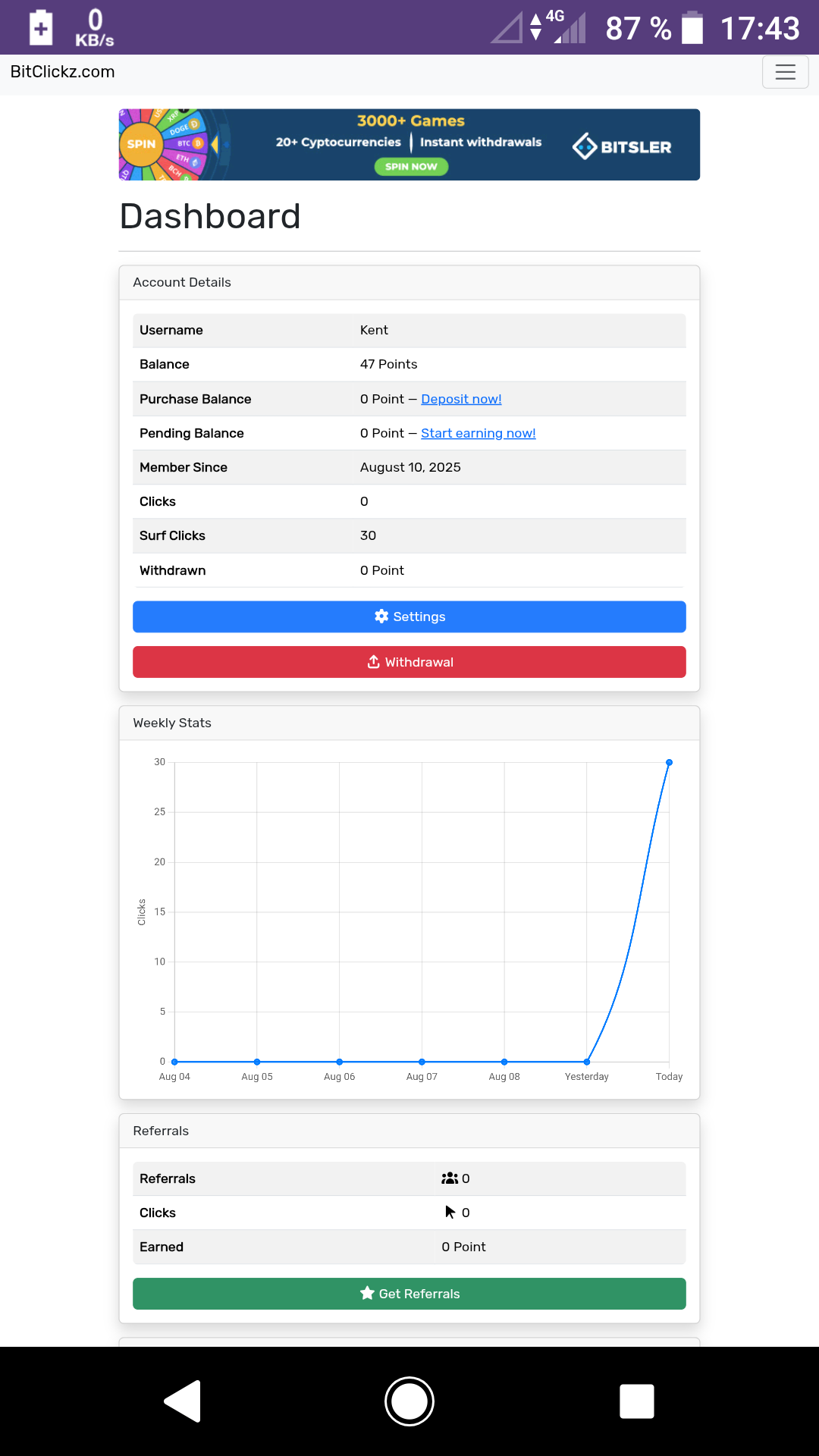This screenshot has width=819, height=1456.
Task: Open the blue Settings button
Action: 409,617
